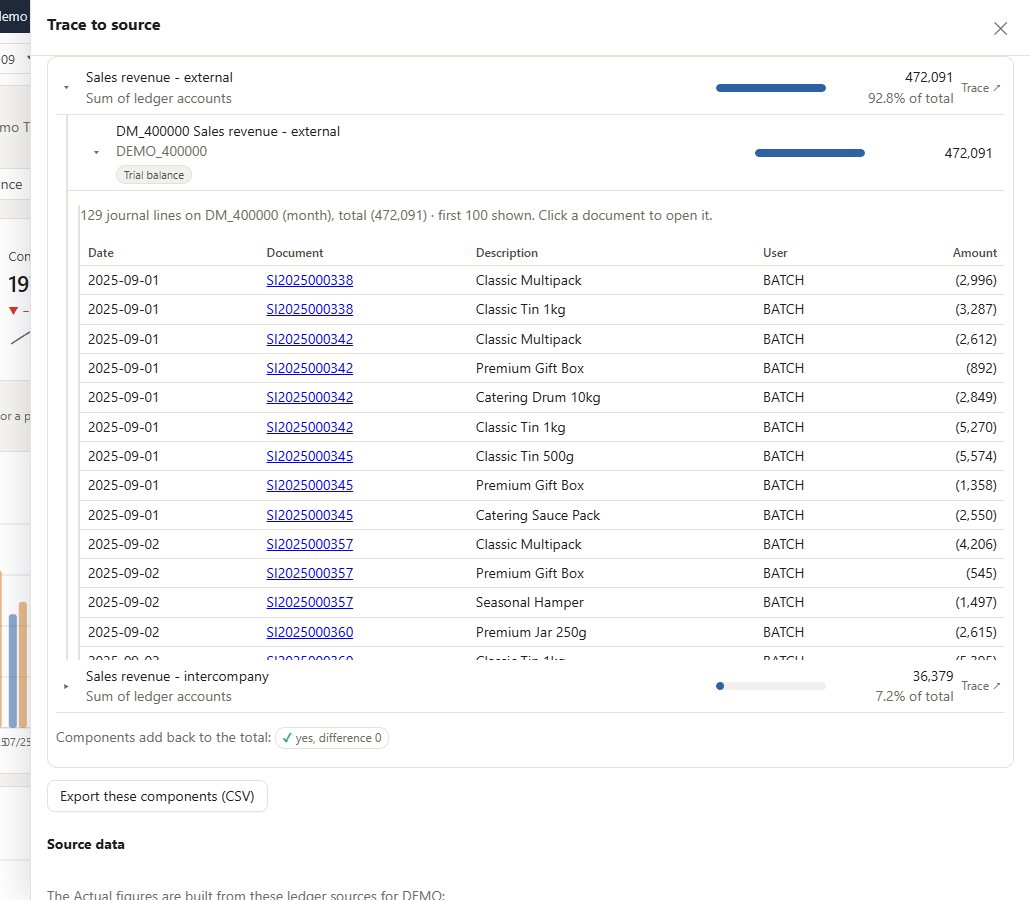This screenshot has height=900, width=1030.
Task: Open SI2025000342 for the Catering Drum 10kg line
Action: pyautogui.click(x=309, y=397)
